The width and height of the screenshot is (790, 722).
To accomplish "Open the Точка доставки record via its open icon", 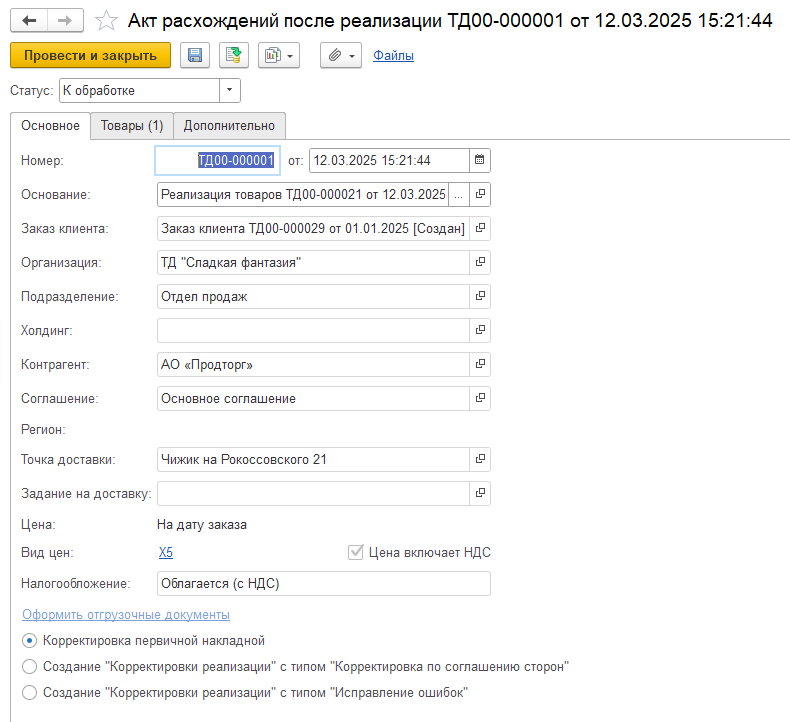I will tap(480, 459).
